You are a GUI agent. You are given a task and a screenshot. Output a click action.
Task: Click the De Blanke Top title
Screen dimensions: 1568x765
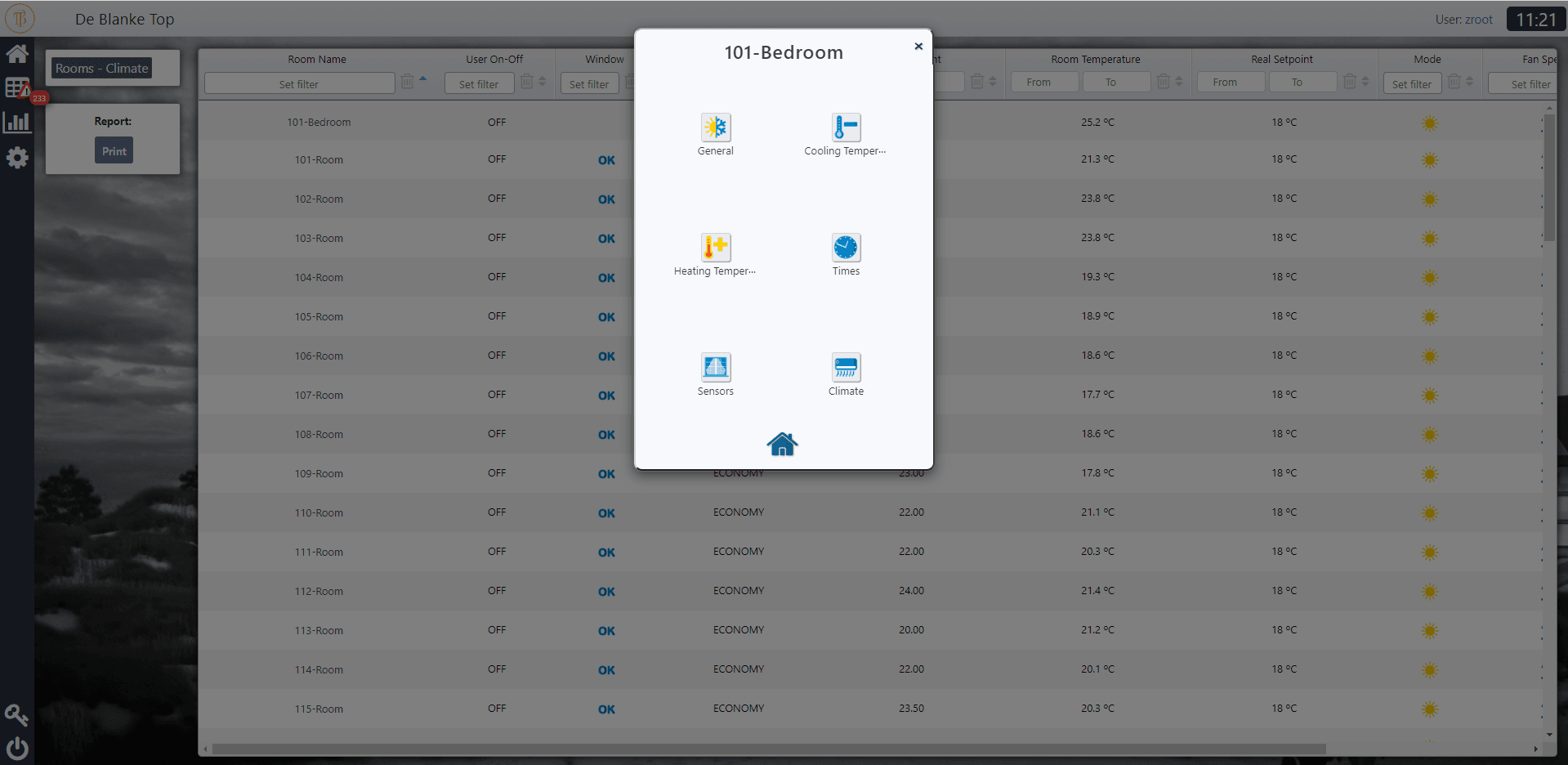tap(124, 19)
